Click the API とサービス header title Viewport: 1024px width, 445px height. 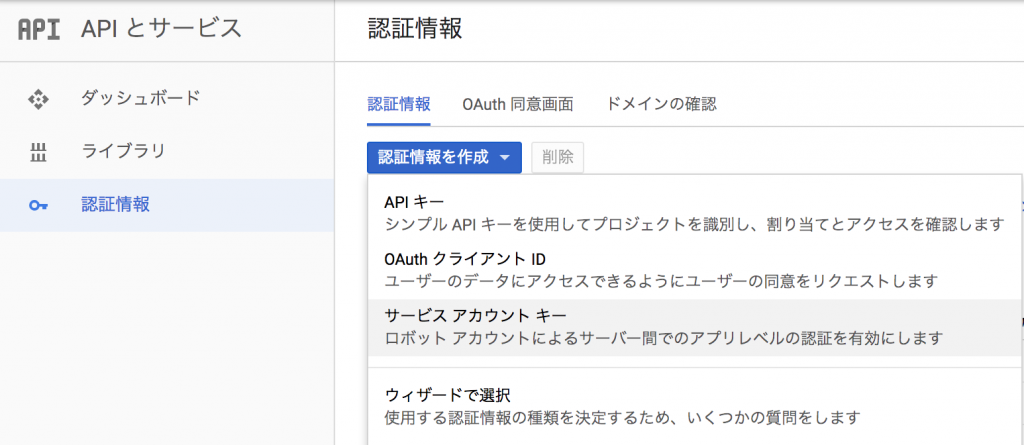pyautogui.click(x=162, y=29)
